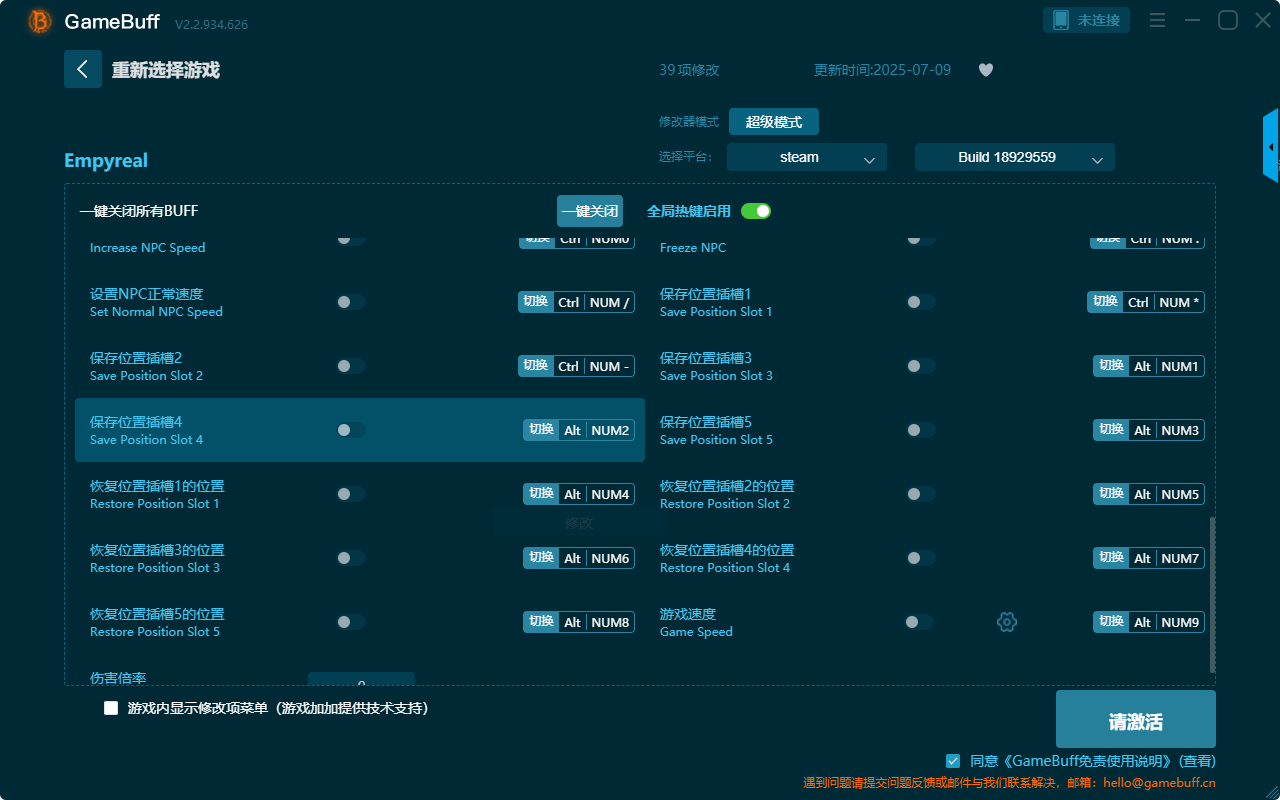1280x800 pixels.
Task: Toggle the Save Position Slot 4 switch
Action: pyautogui.click(x=351, y=429)
